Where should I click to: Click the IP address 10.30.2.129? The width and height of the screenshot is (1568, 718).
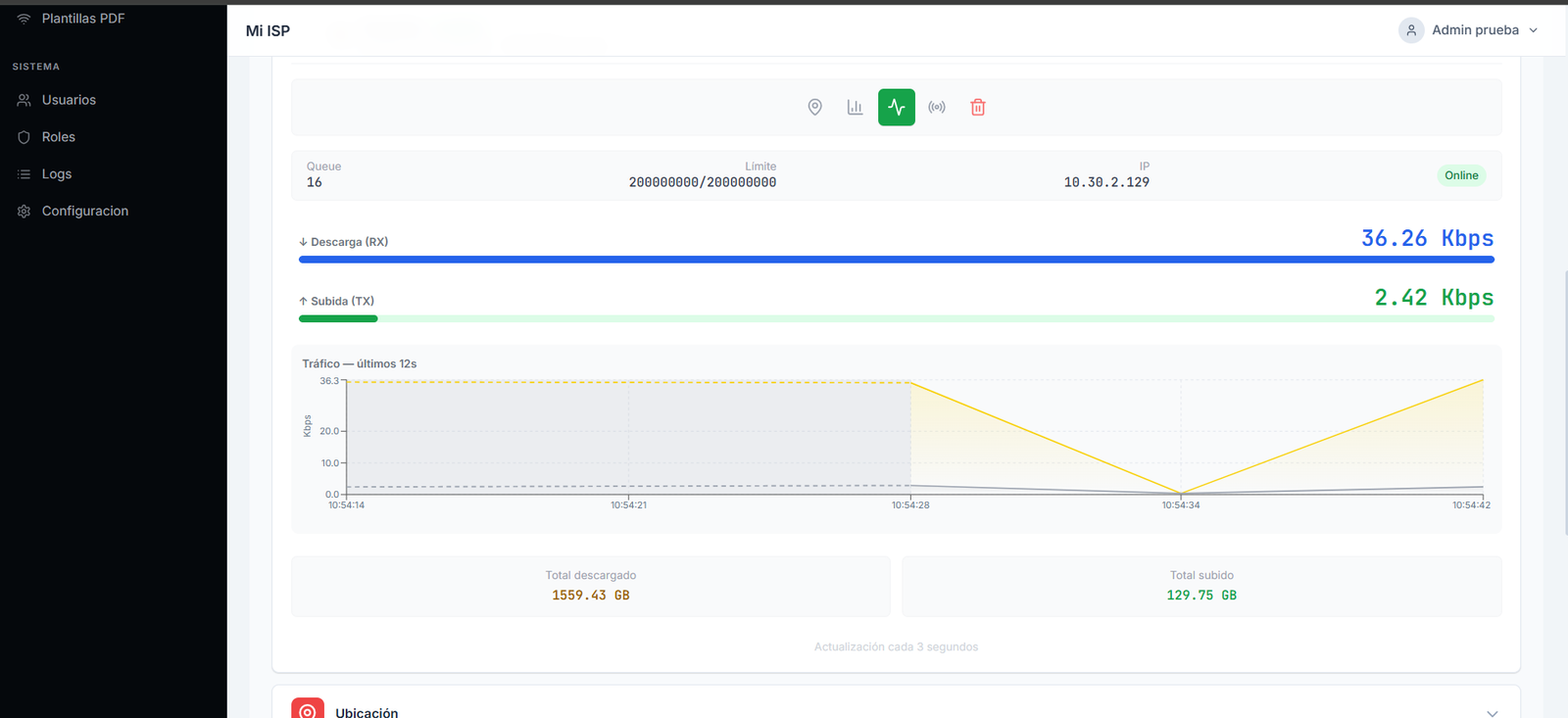1107,182
